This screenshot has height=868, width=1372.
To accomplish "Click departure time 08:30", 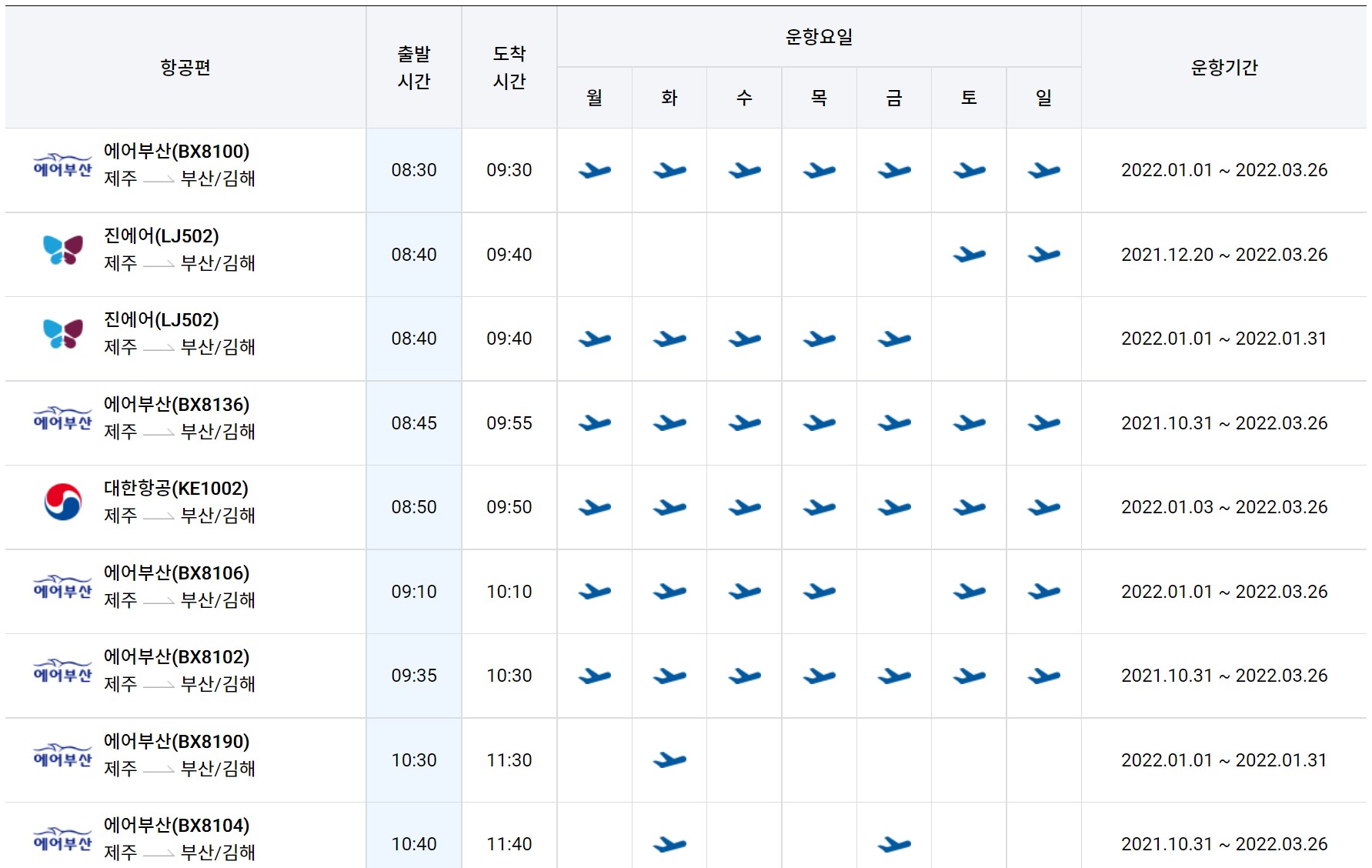I will (414, 170).
